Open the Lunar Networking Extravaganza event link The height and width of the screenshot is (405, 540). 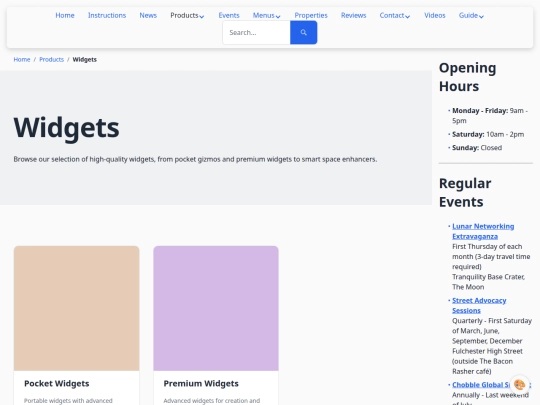tap(483, 231)
